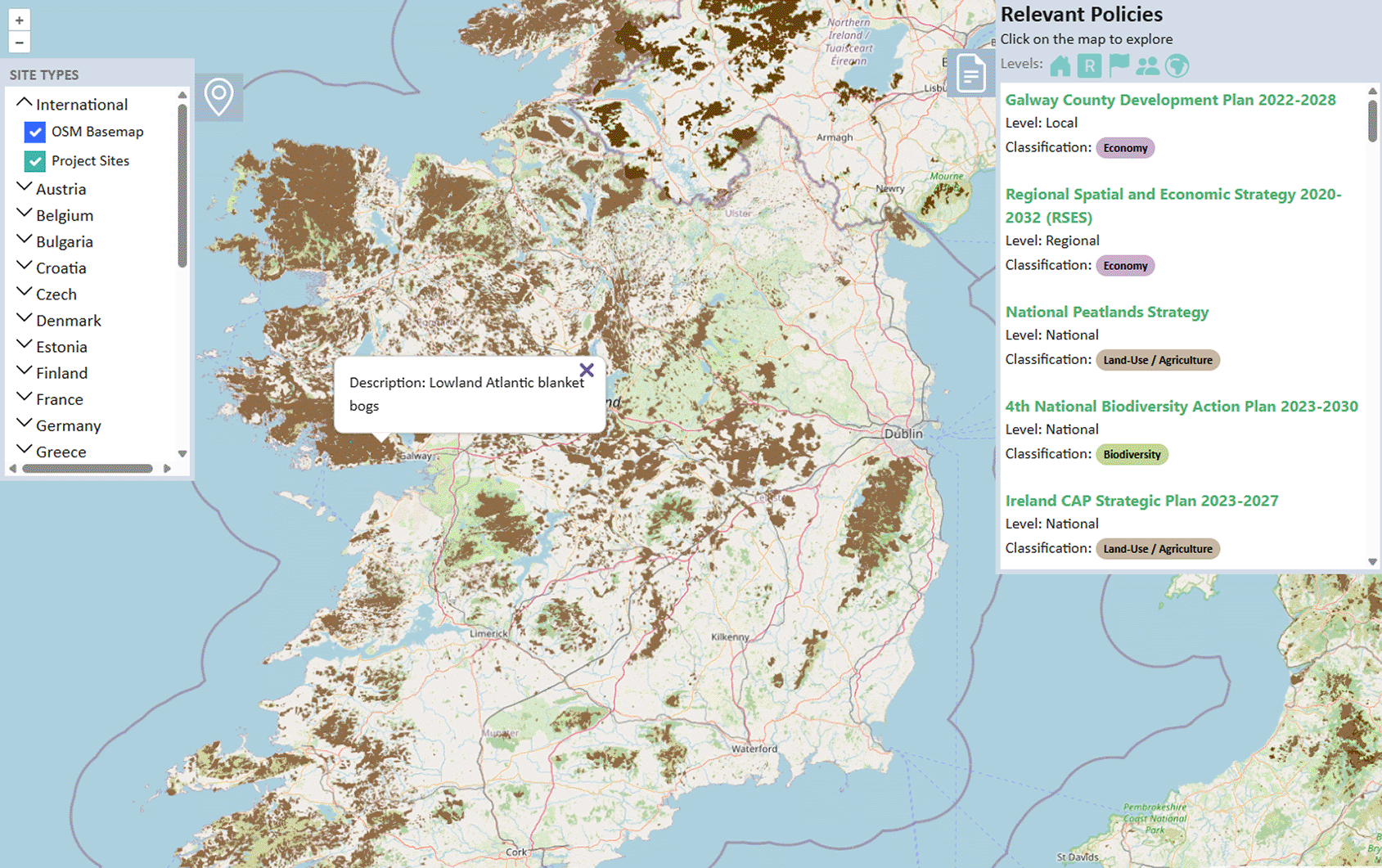Click the site types horizontal scrollbar thumb
This screenshot has height=868, width=1382.
click(88, 469)
